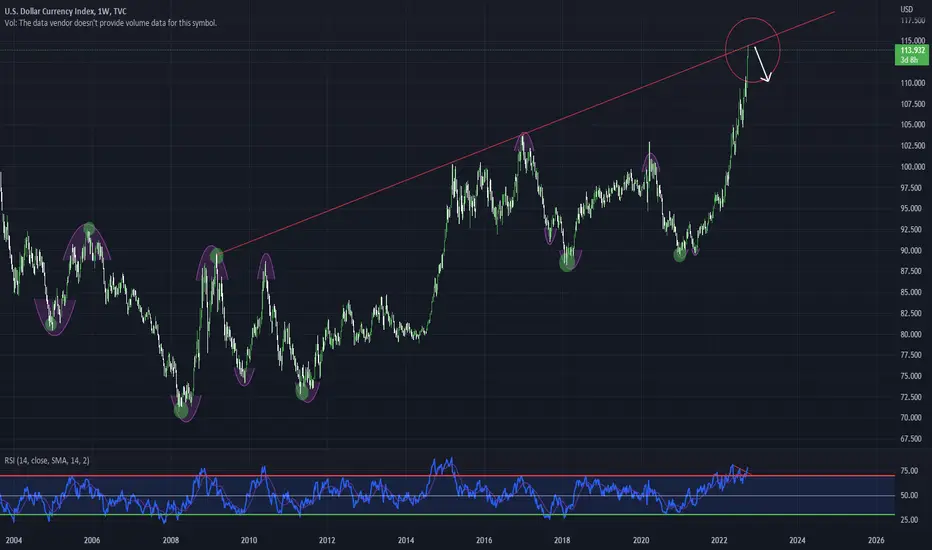Click the 72.500 price axis label

click(912, 397)
